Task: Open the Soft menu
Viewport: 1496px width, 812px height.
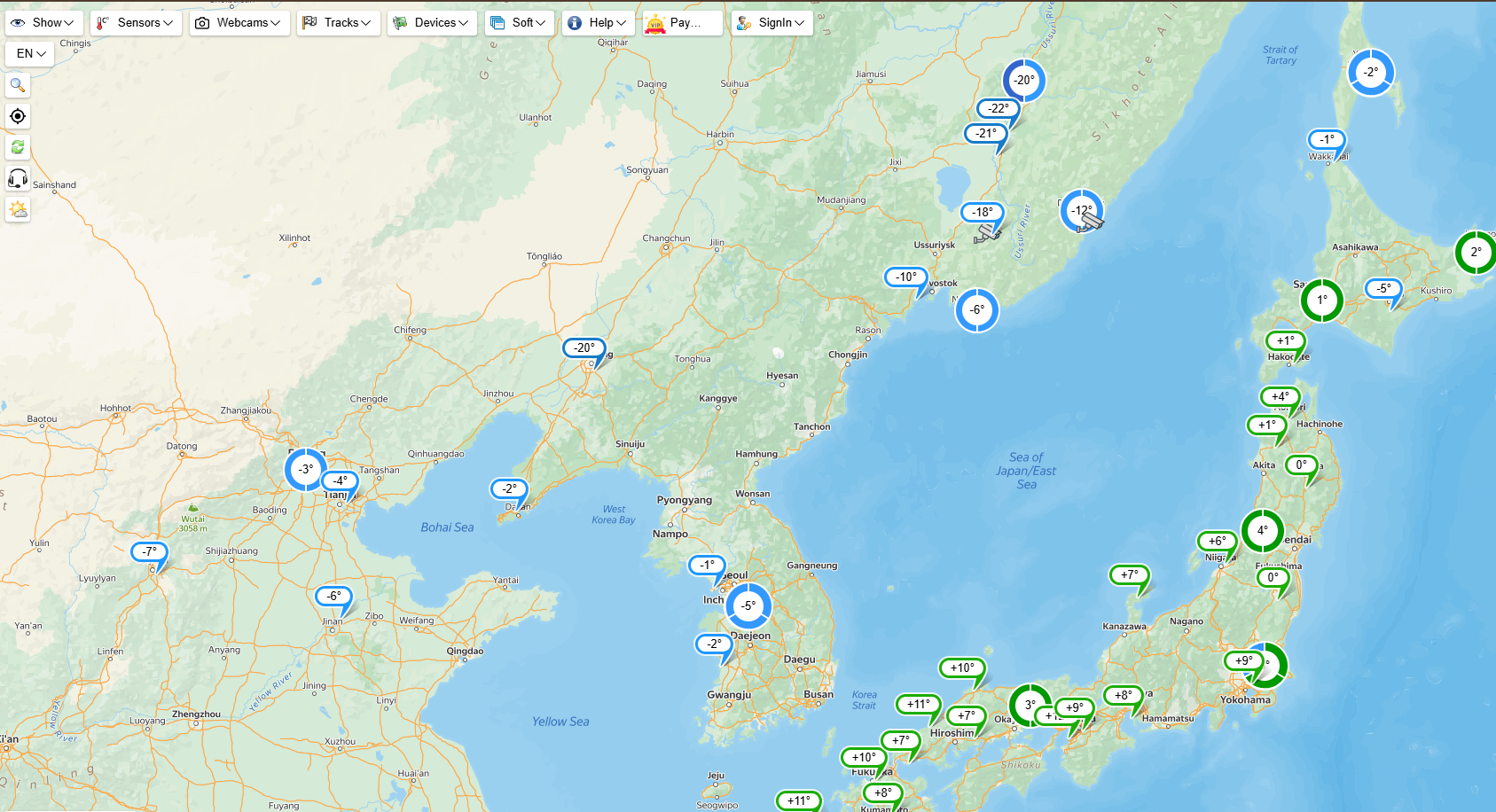Action: 520,23
